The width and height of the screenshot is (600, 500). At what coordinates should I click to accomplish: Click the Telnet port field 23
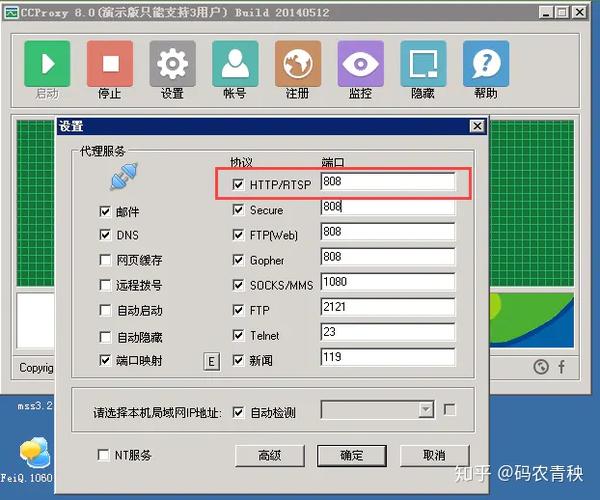pyautogui.click(x=388, y=332)
